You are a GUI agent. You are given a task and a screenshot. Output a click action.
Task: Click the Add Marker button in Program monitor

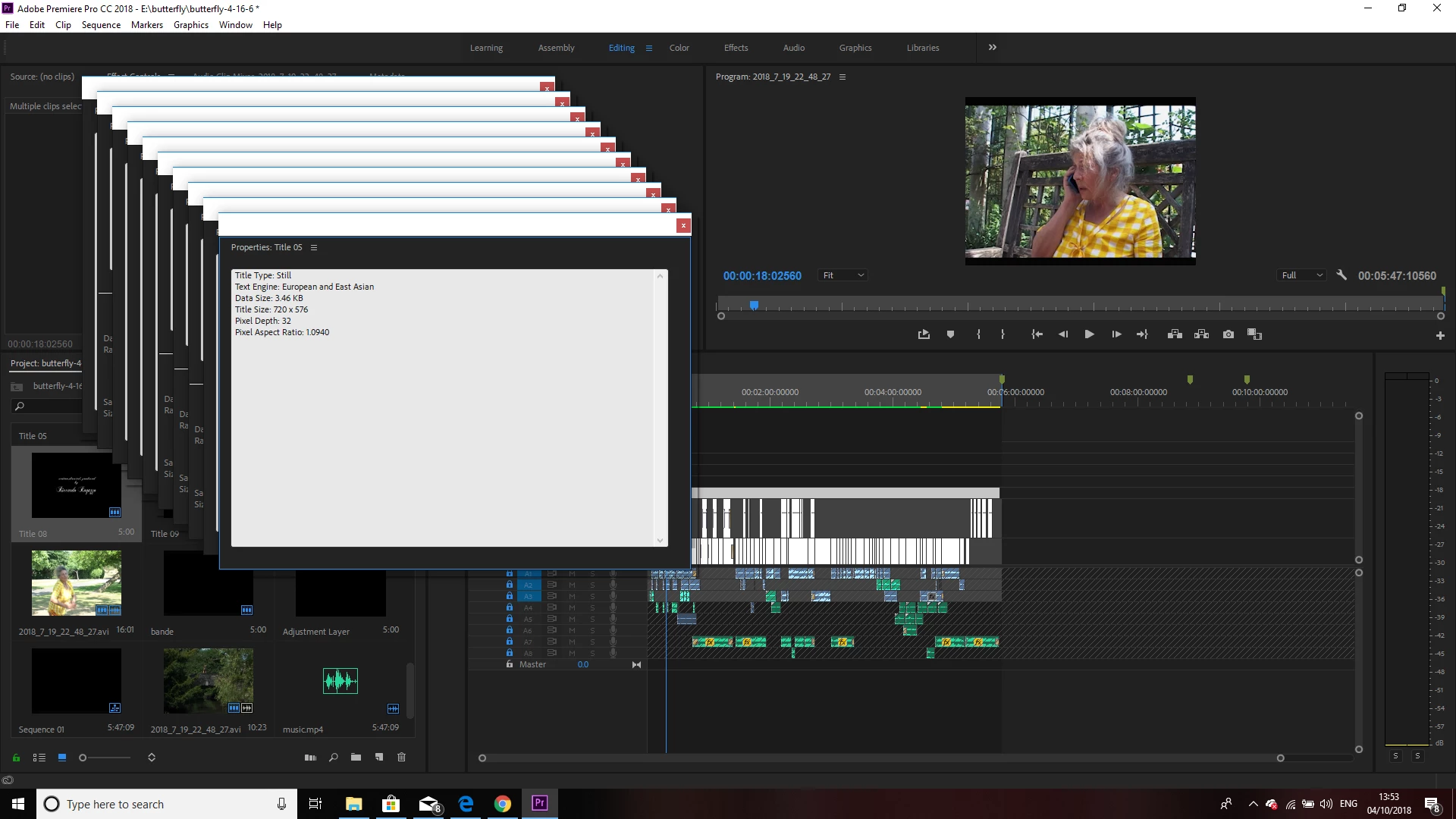coord(950,334)
